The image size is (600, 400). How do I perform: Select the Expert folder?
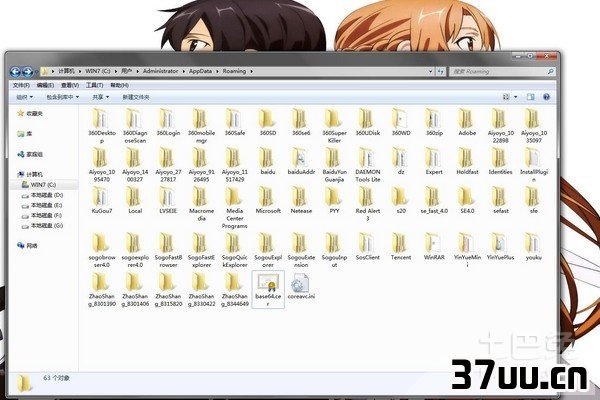click(x=434, y=161)
